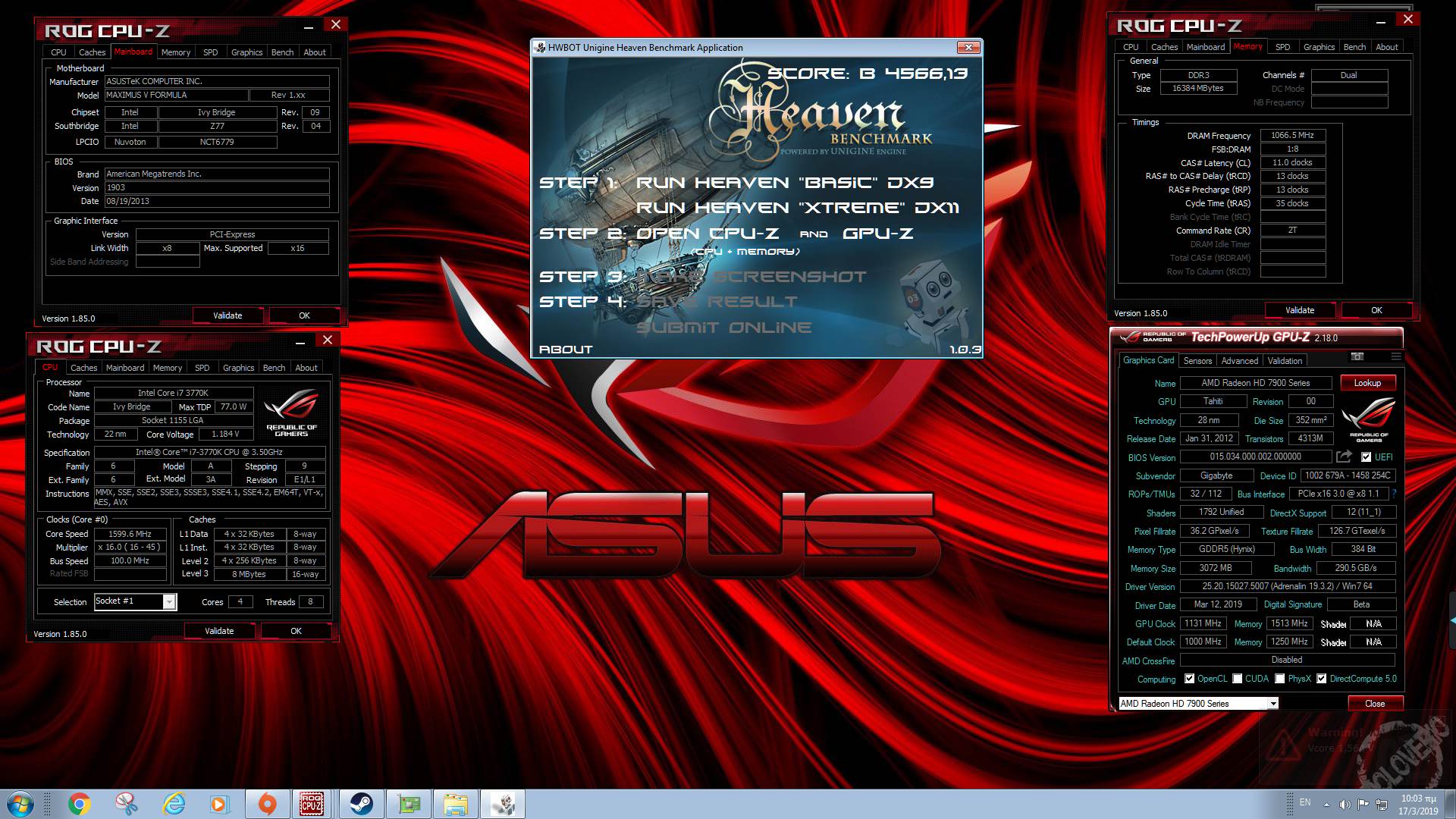Open Windows Media Player taskbar icon

[220, 804]
